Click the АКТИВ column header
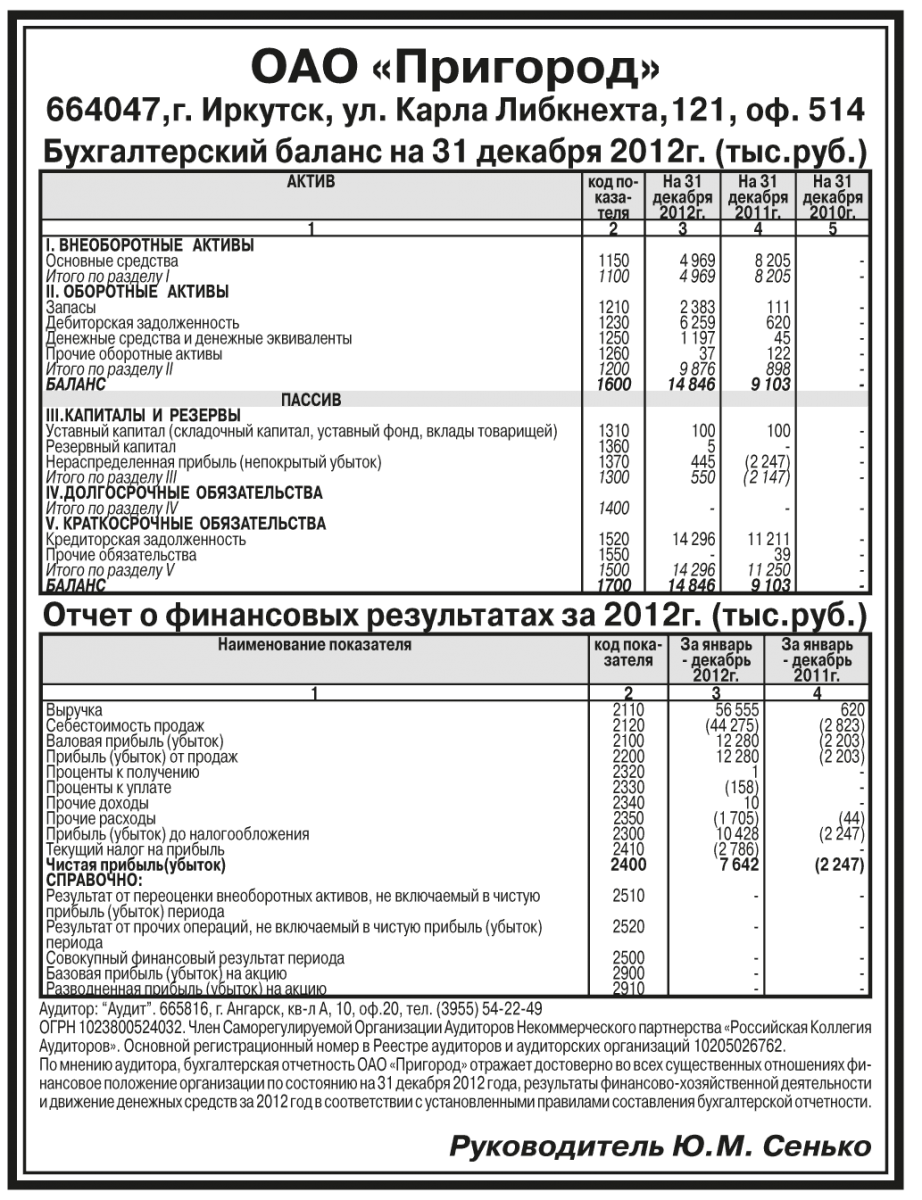The image size is (922, 1200). 311,182
